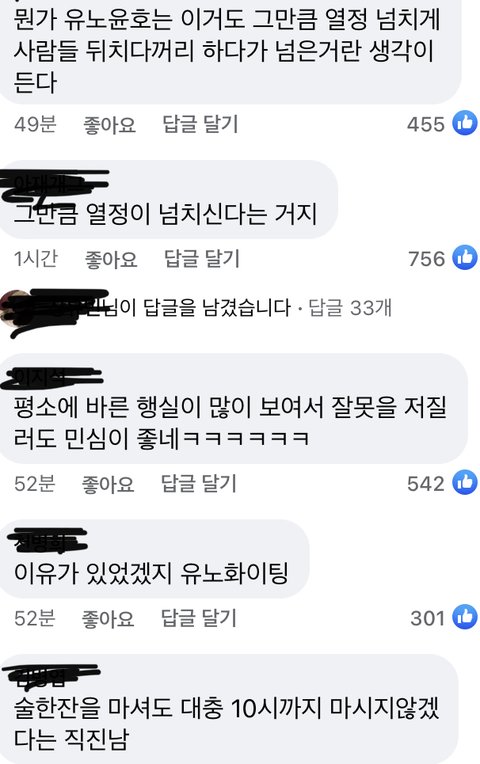Click the like thumb icon beside 756

(464, 258)
